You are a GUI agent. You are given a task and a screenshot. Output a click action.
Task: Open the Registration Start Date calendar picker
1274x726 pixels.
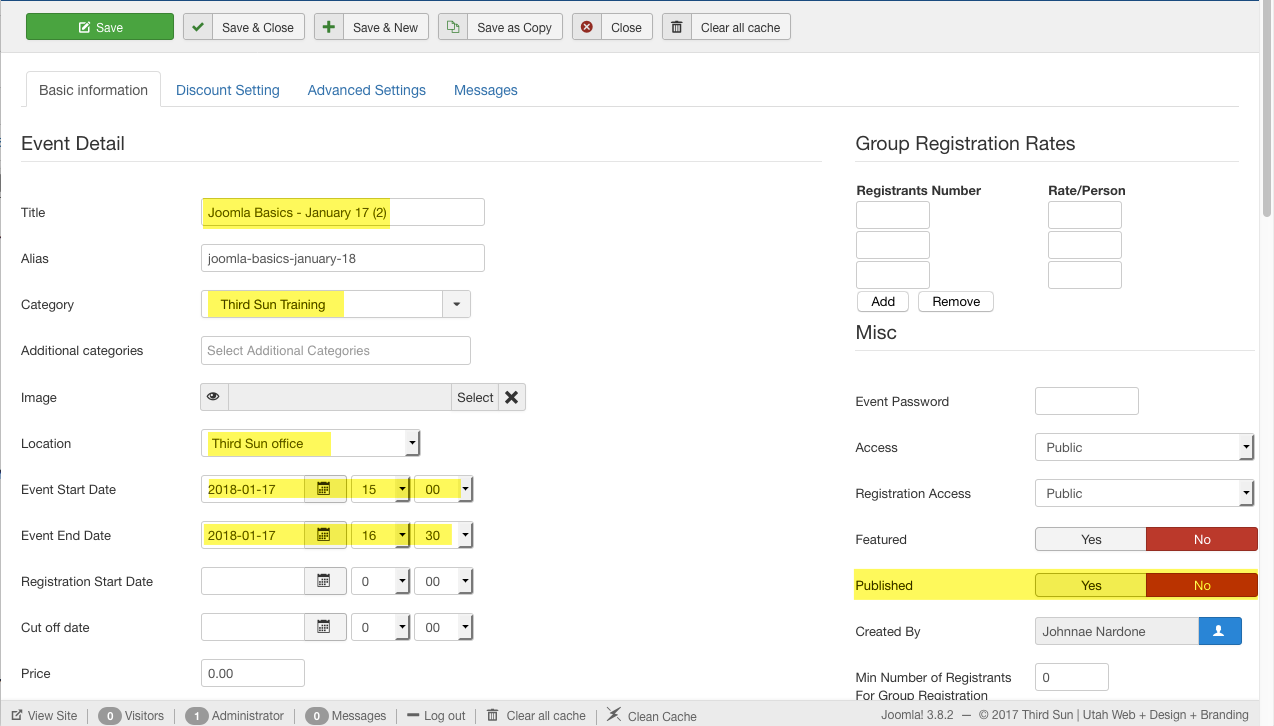coord(324,581)
